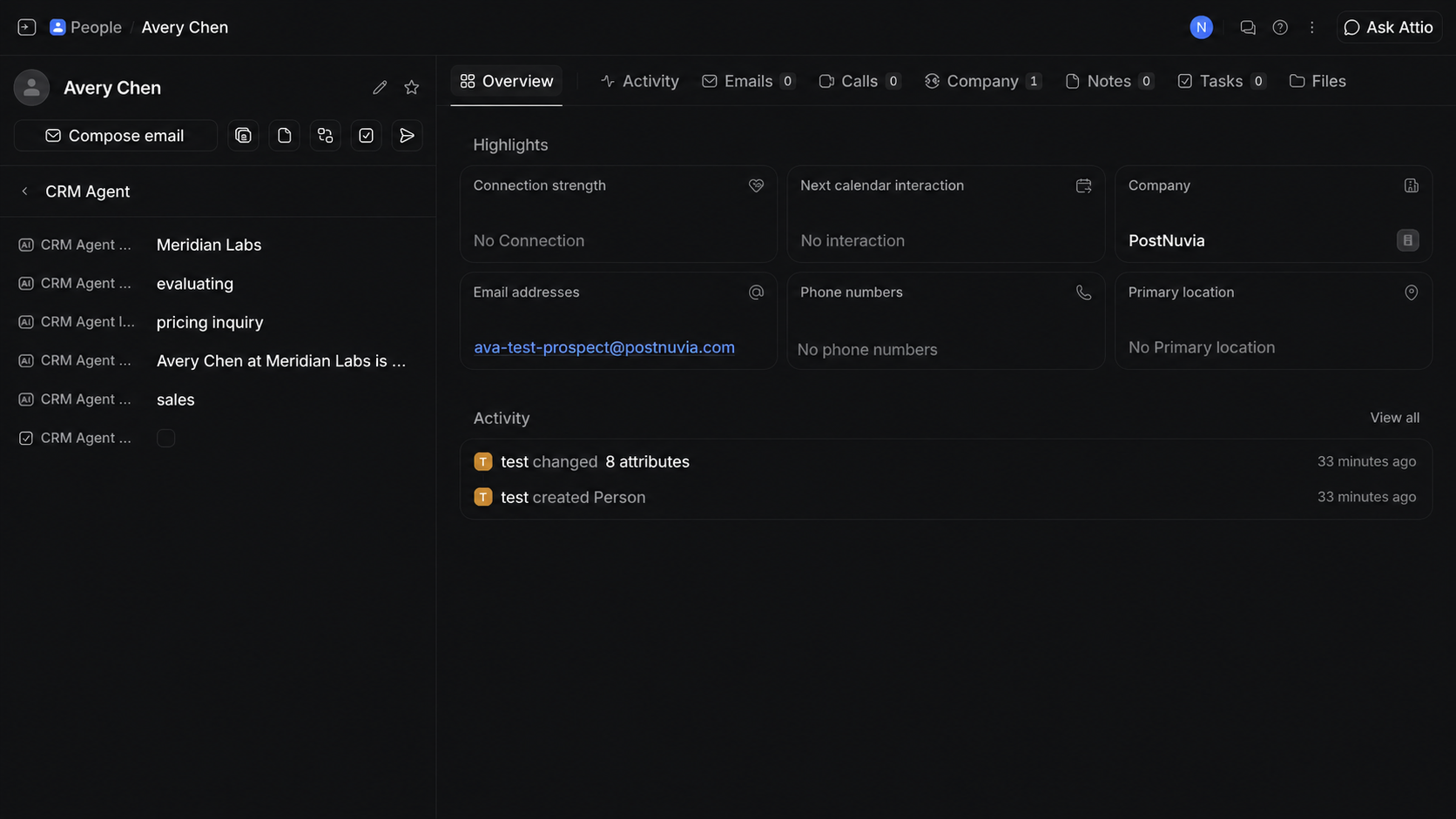Click the AI icon beside Meridian Labs row
Image resolution: width=1456 pixels, height=819 pixels.
[26, 245]
